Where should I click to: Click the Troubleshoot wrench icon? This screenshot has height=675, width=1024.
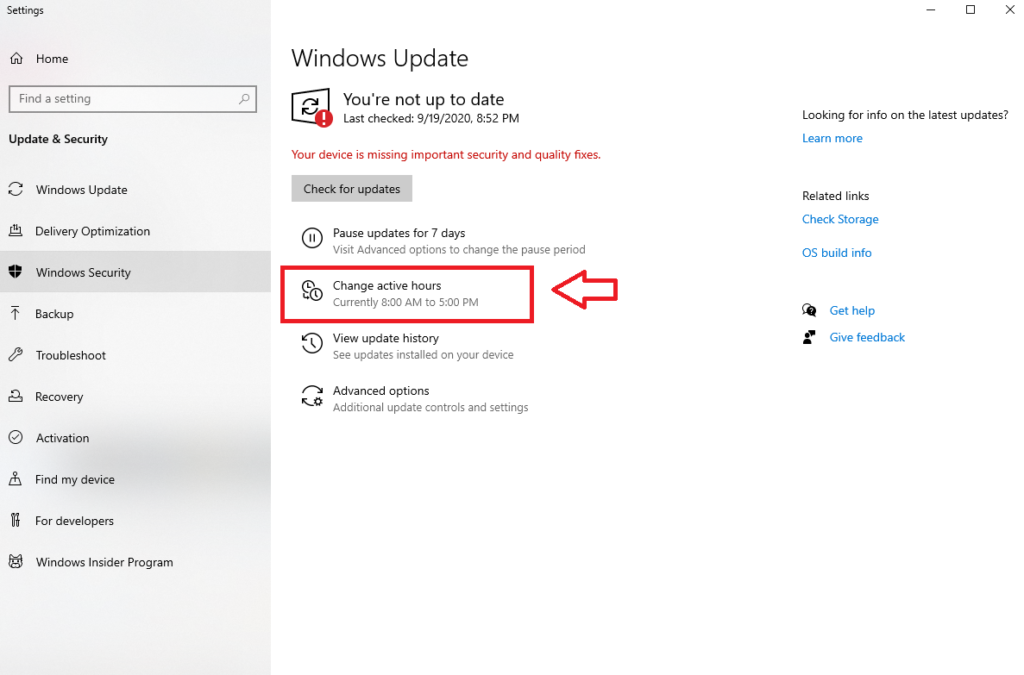point(16,354)
